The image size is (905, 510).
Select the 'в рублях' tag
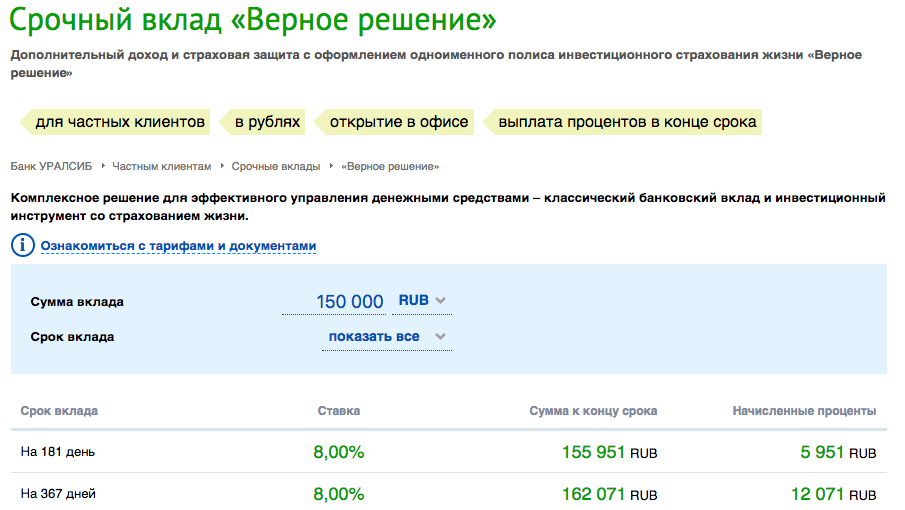pyautogui.click(x=262, y=122)
